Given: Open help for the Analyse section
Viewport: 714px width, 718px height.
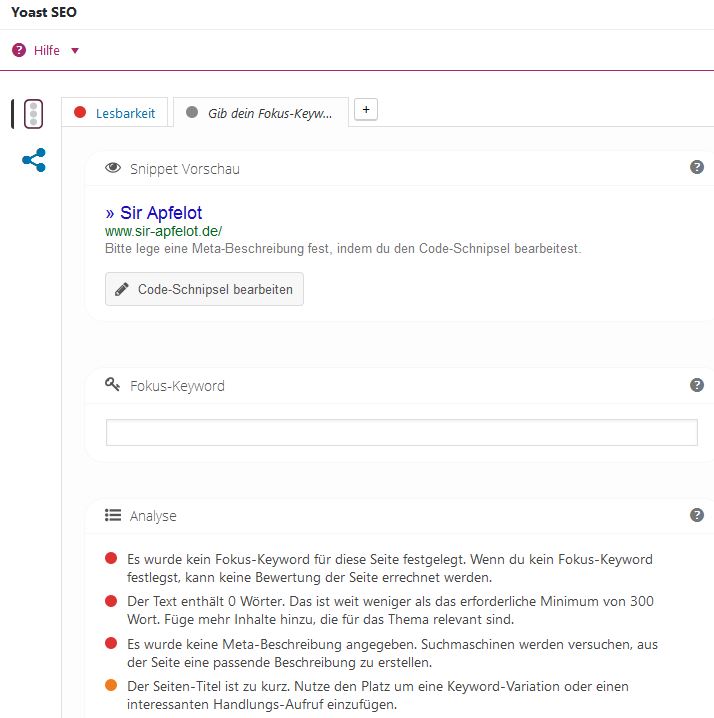Looking at the screenshot, I should coord(697,515).
